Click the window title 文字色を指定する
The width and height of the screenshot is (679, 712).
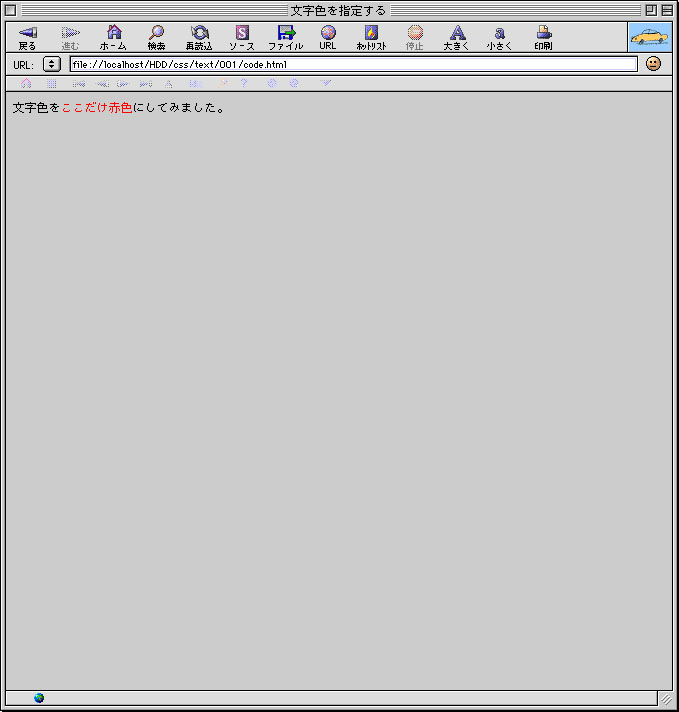click(x=338, y=10)
